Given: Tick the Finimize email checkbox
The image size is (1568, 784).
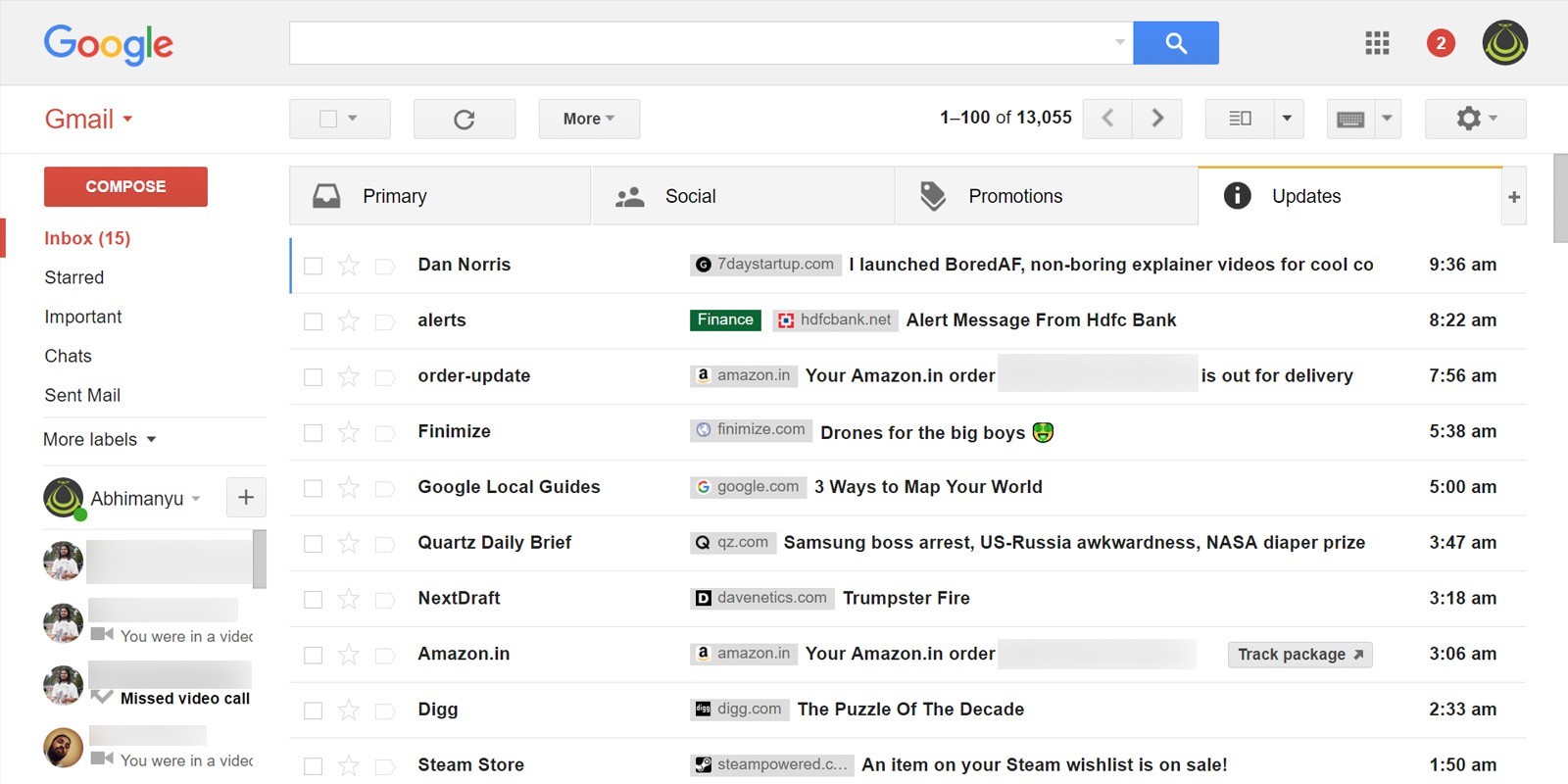Looking at the screenshot, I should 314,432.
